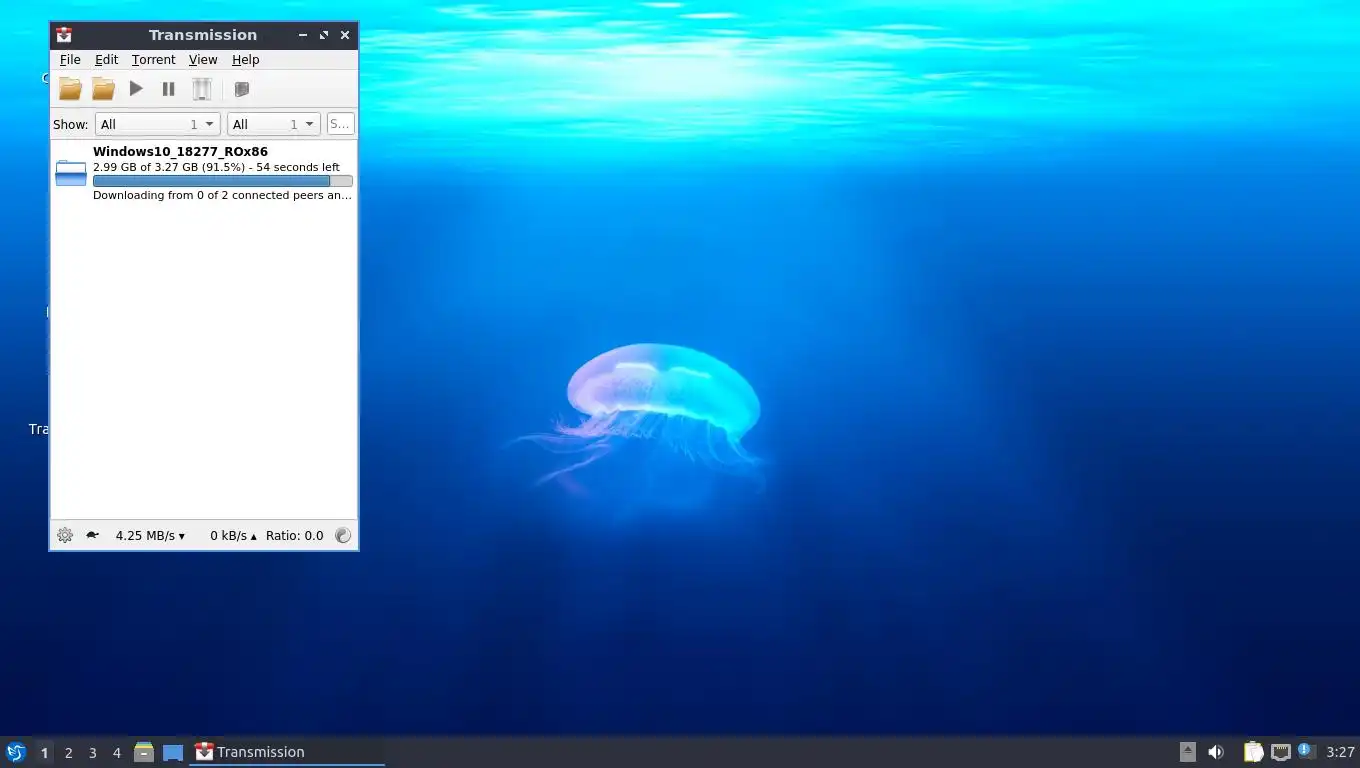Open the Torrent menu

pyautogui.click(x=153, y=60)
